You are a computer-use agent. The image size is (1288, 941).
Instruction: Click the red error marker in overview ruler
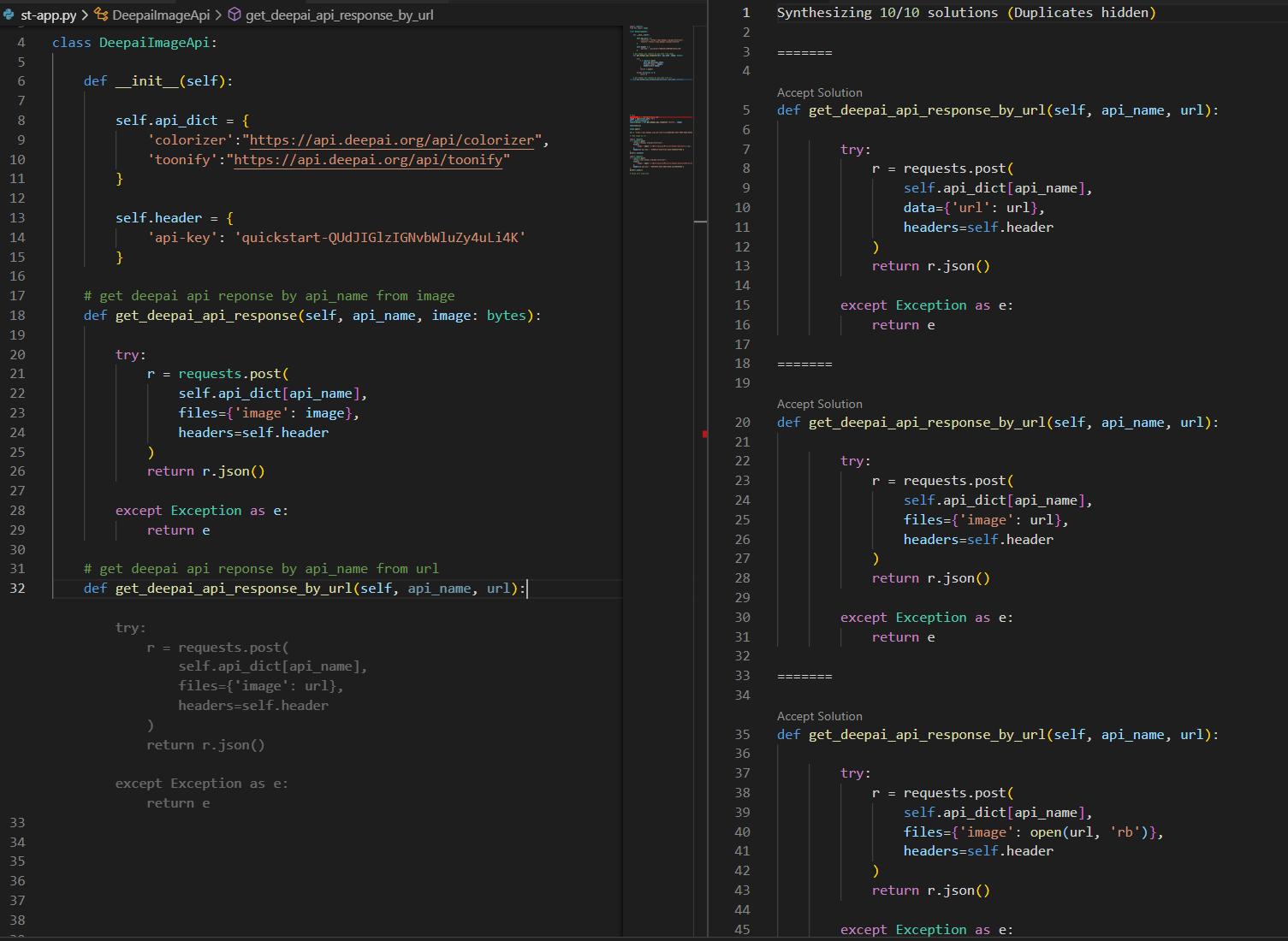click(704, 435)
